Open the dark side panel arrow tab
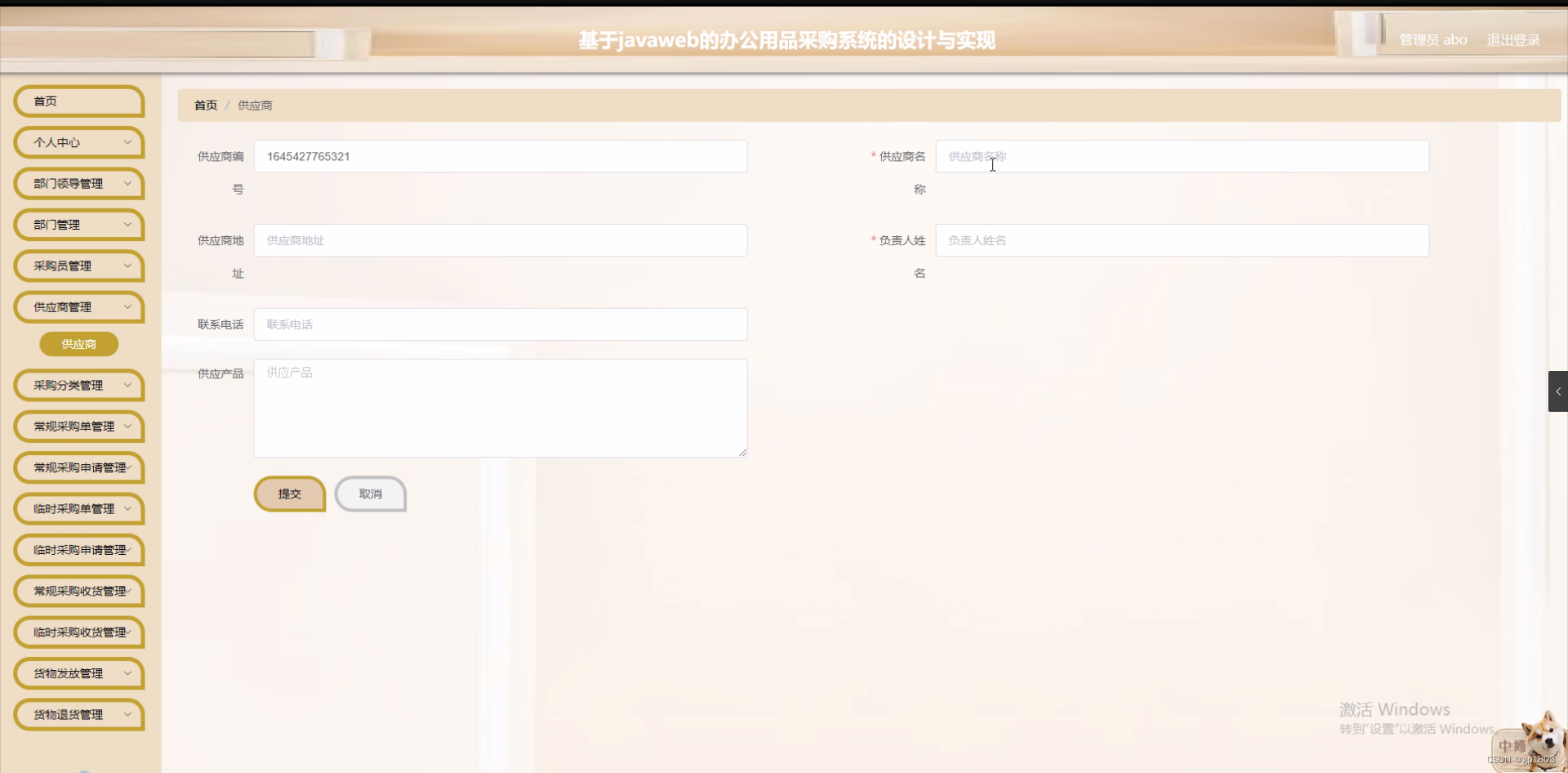 (x=1558, y=391)
